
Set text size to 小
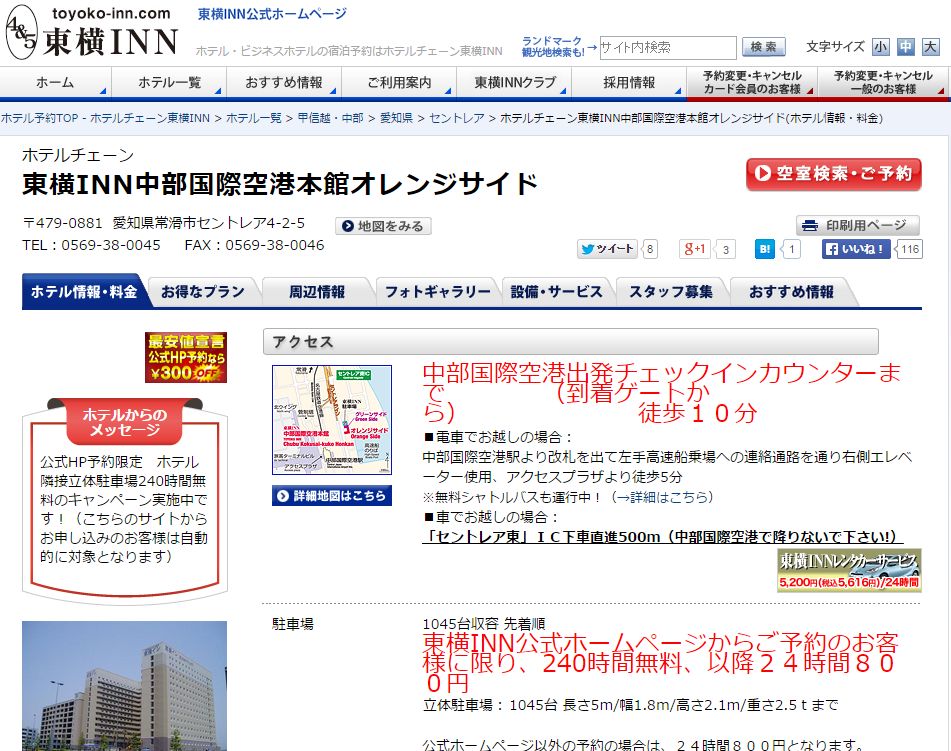tap(880, 47)
